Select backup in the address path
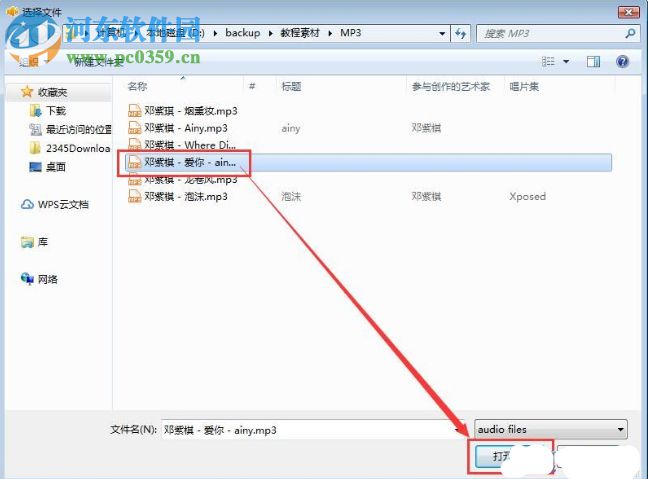The height and width of the screenshot is (479, 648). 243,33
